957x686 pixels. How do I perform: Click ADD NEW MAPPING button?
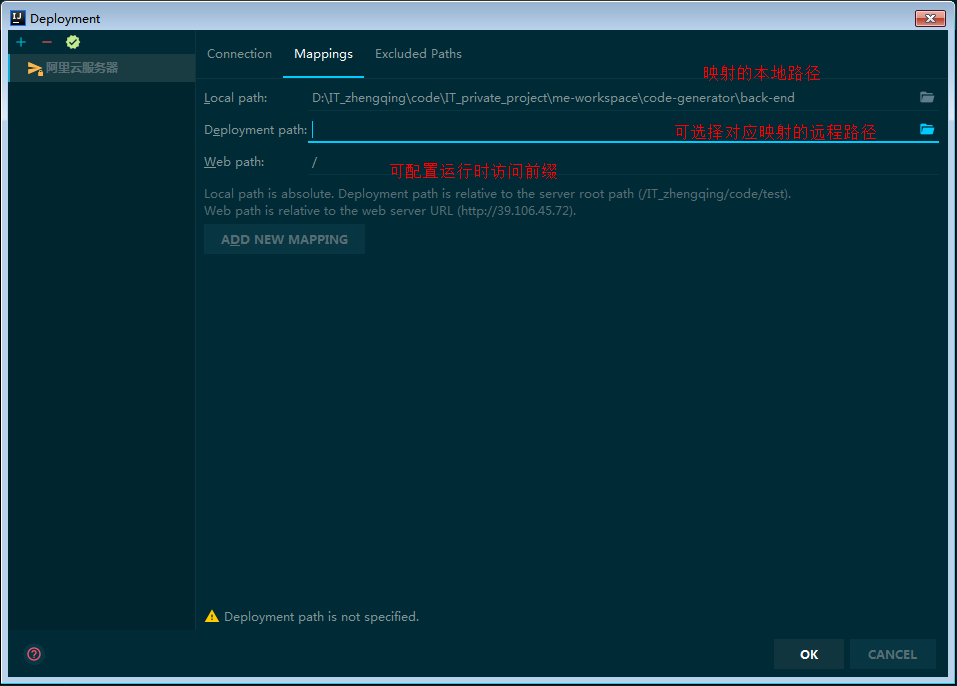point(284,239)
